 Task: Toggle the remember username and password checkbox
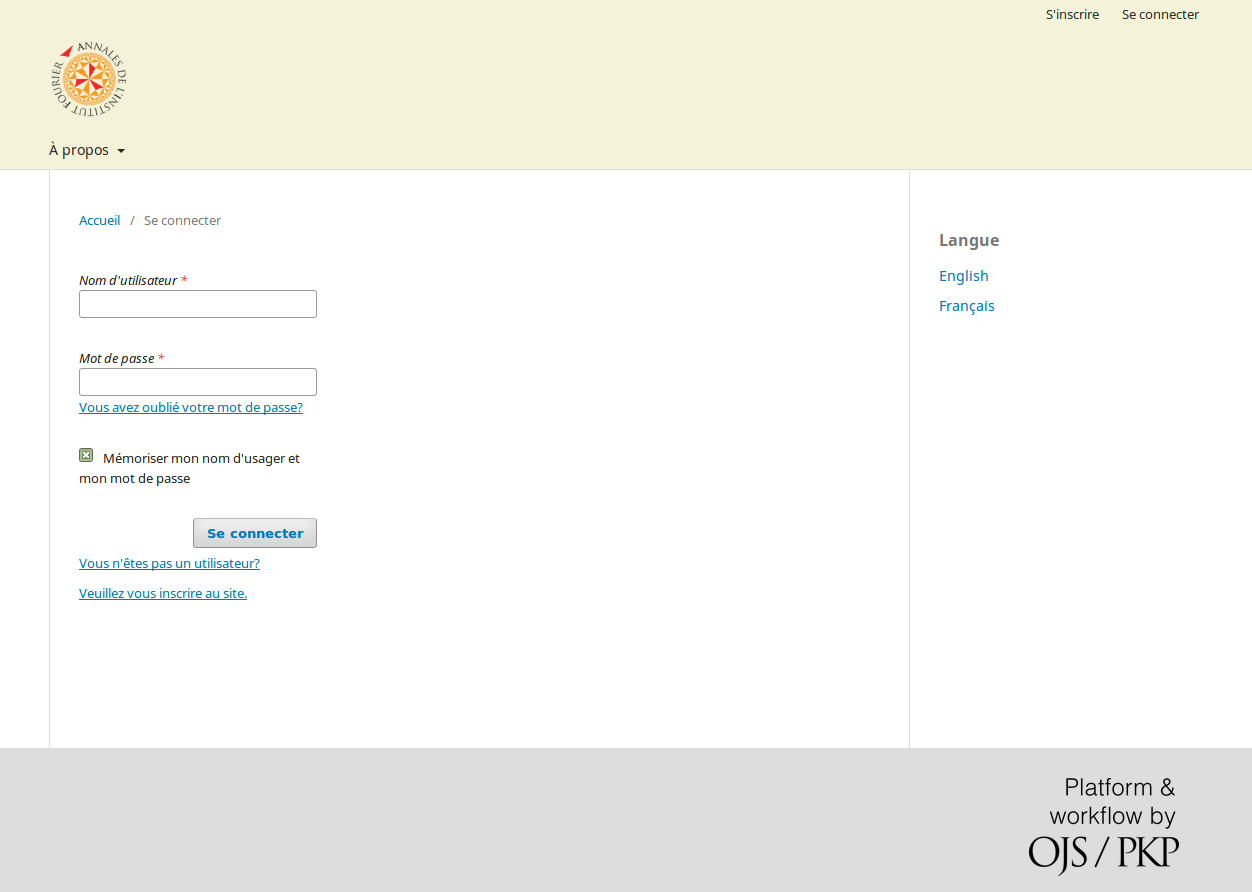(x=86, y=456)
